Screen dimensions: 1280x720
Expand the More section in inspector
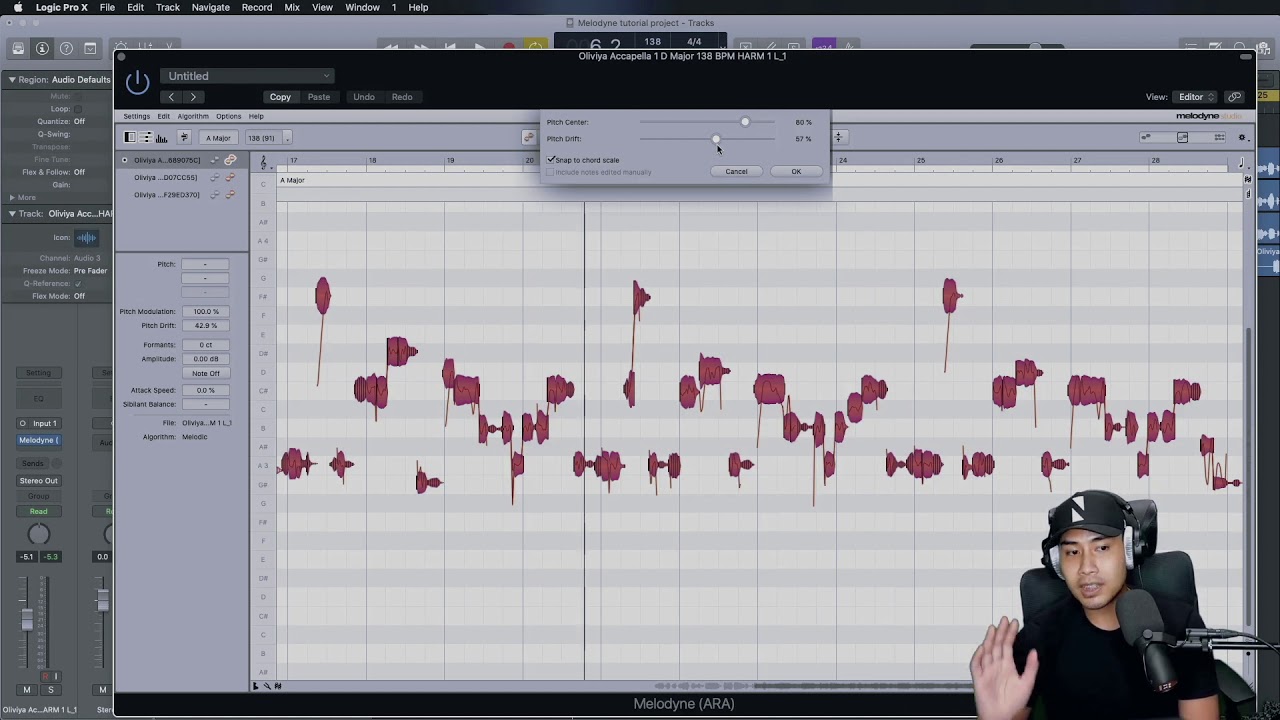(12, 197)
